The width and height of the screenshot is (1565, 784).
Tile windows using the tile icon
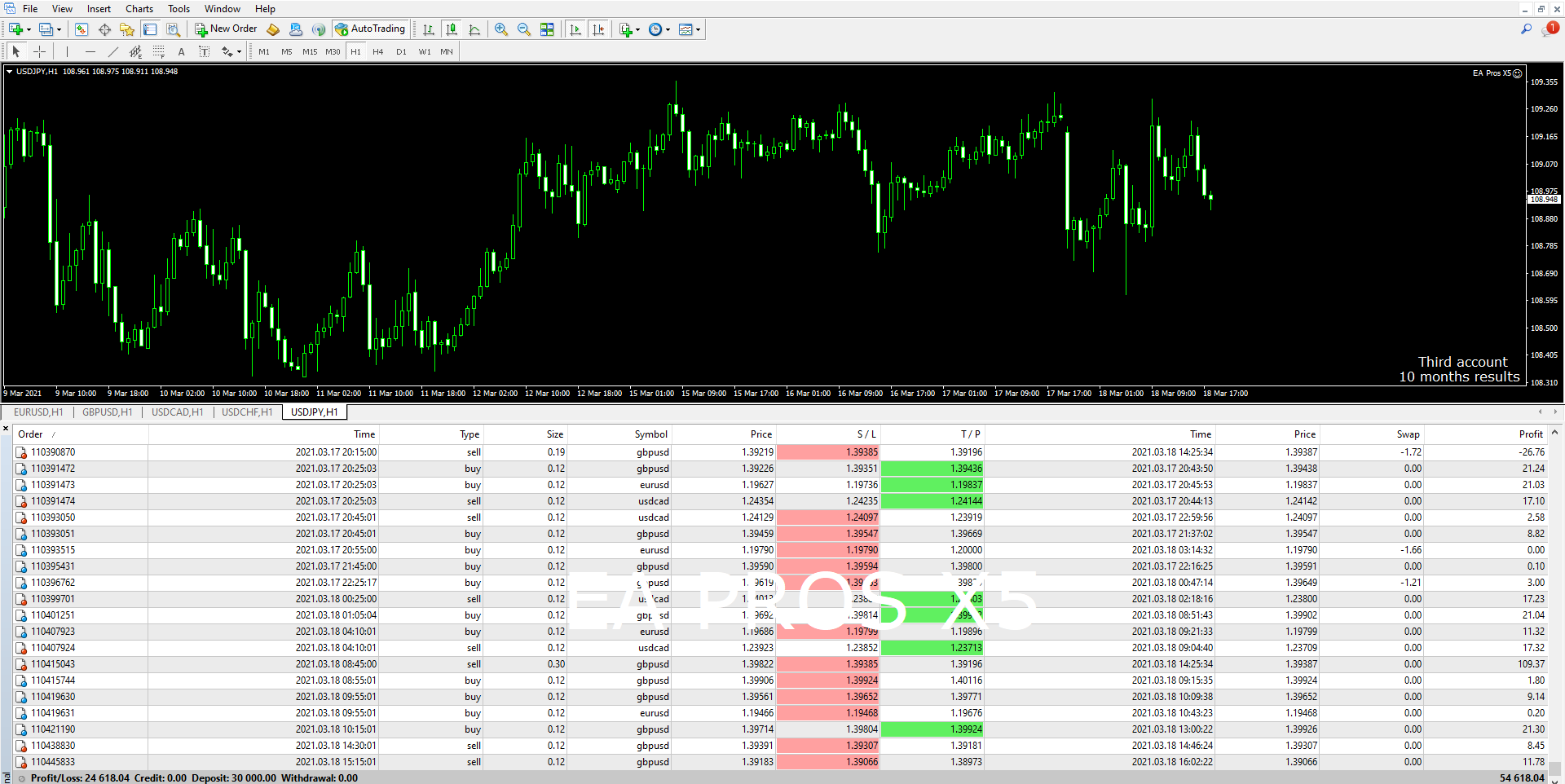(x=547, y=29)
